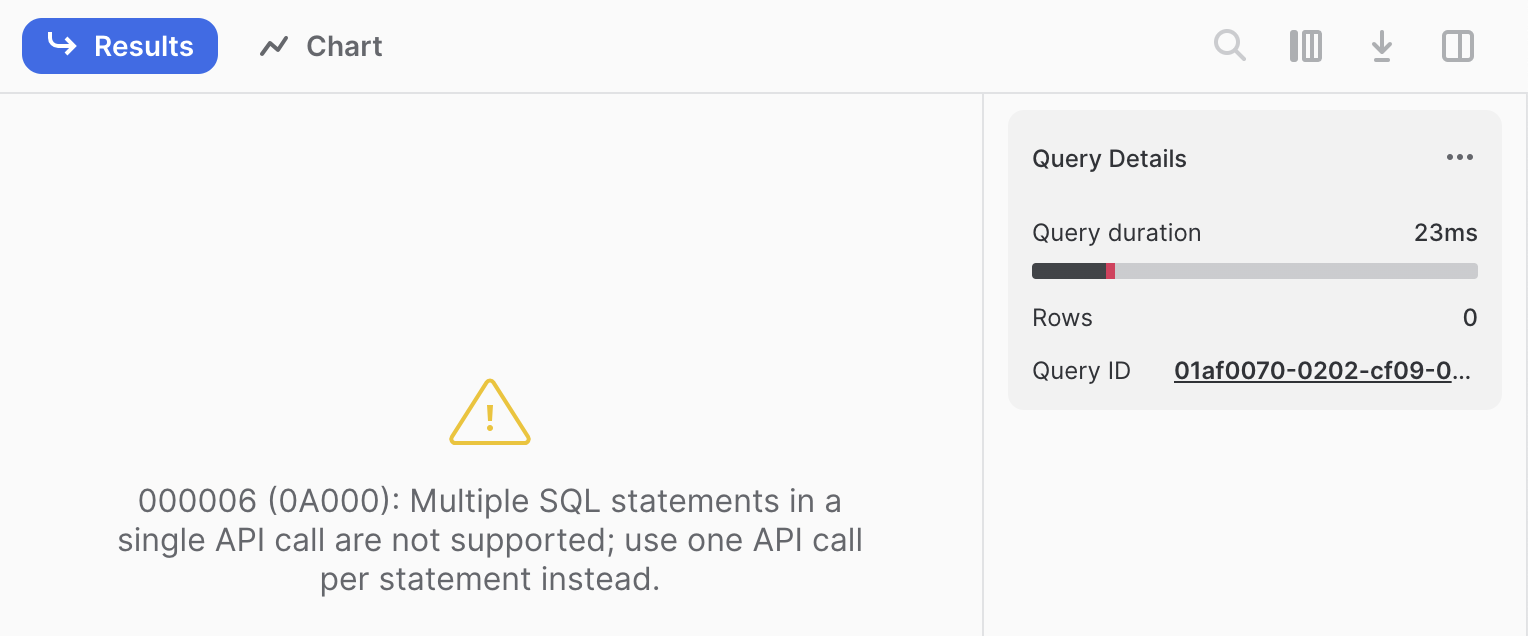
Task: Switch to the Results tab
Action: pyautogui.click(x=120, y=46)
